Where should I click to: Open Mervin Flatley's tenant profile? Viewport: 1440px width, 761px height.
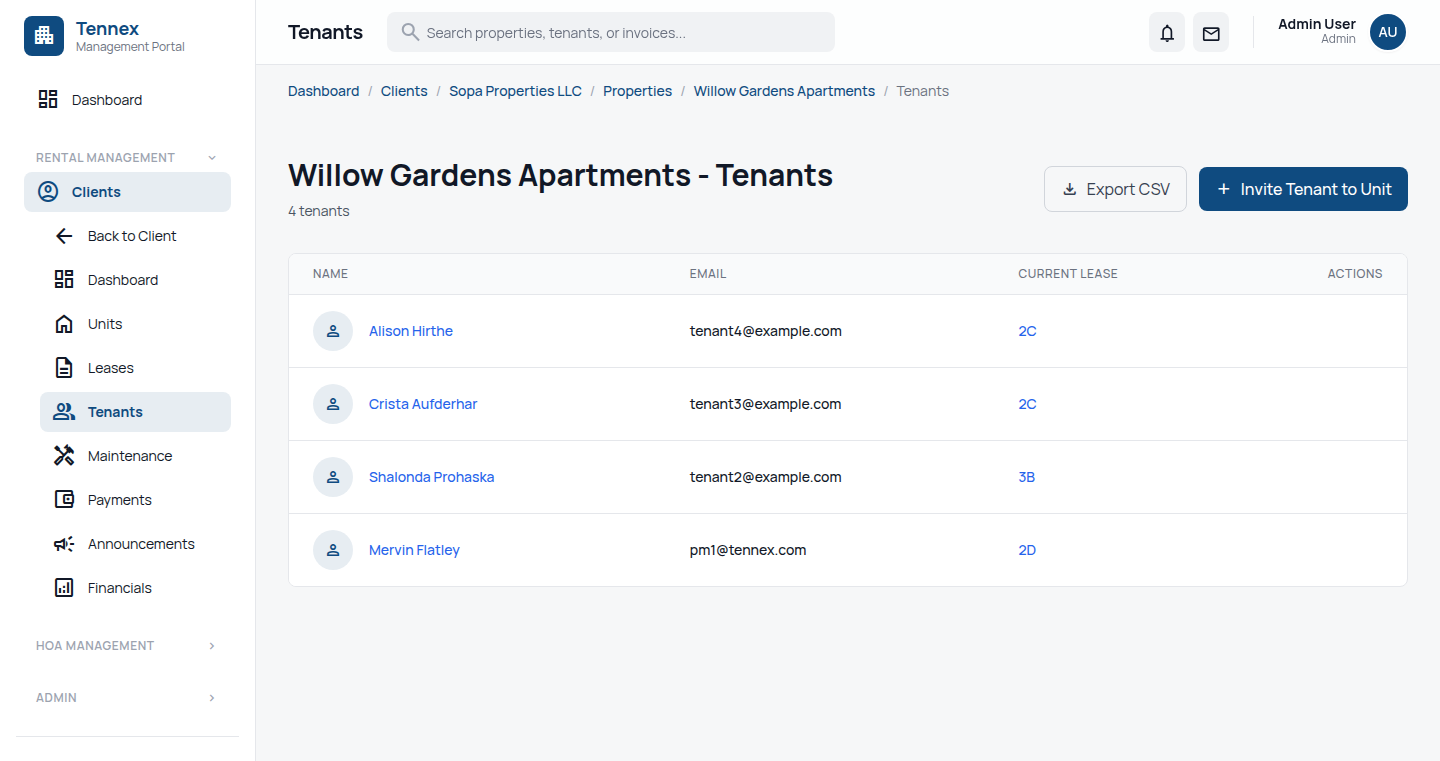[x=414, y=549]
